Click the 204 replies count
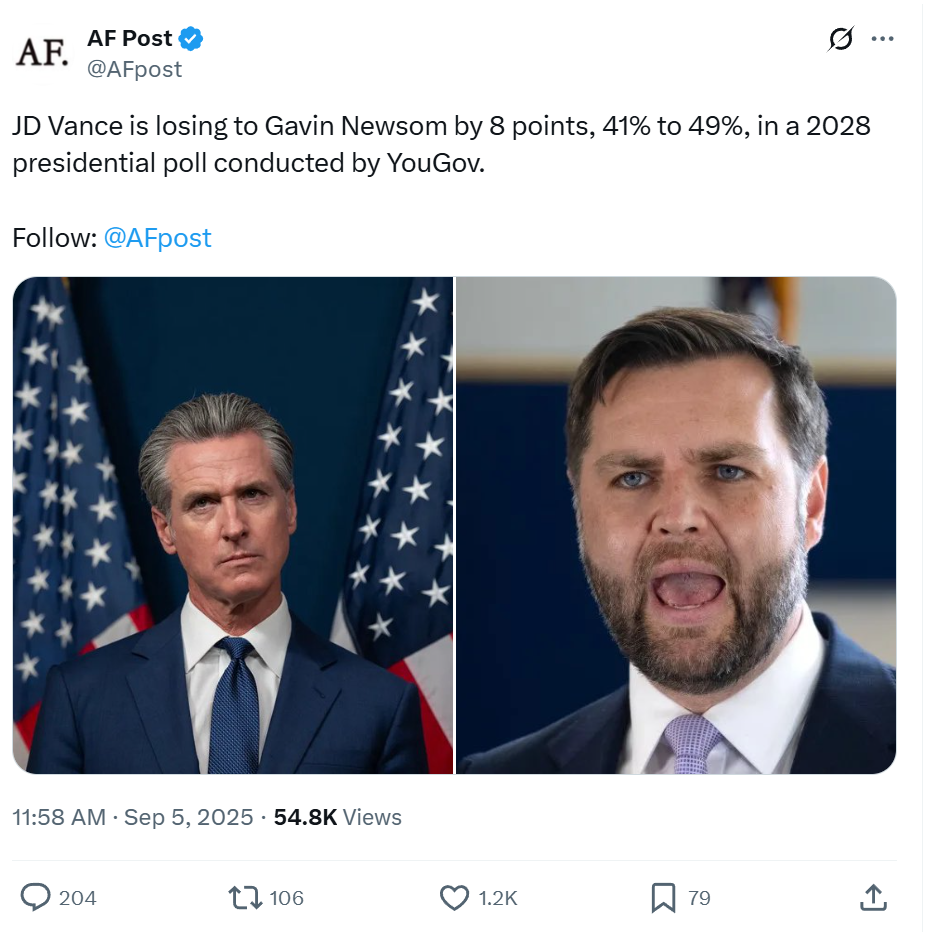The width and height of the screenshot is (939, 932). pos(78,898)
